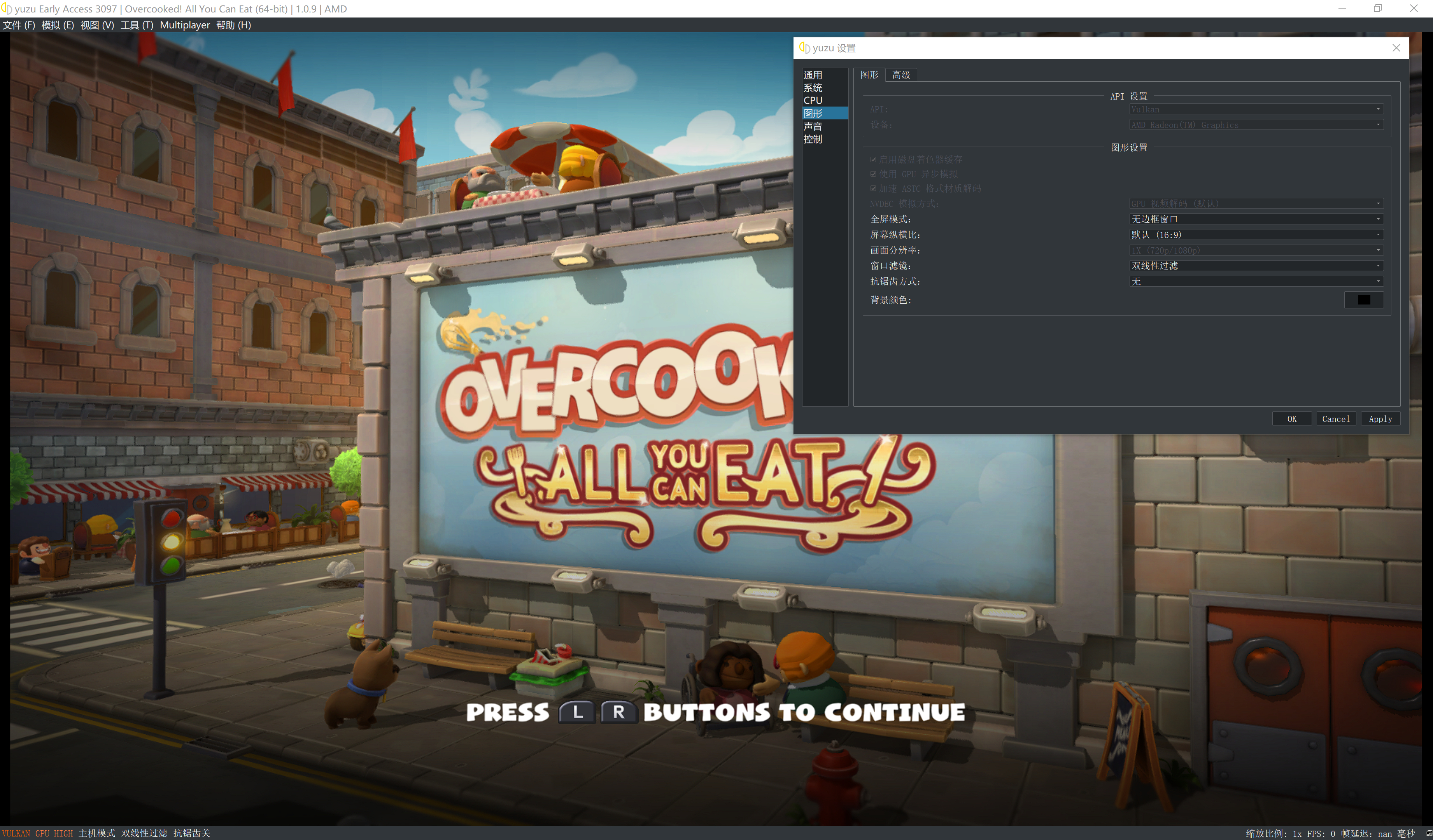Open the 屏幕纵横比 dropdown
Viewport: 1433px width, 840px height.
click(1256, 235)
